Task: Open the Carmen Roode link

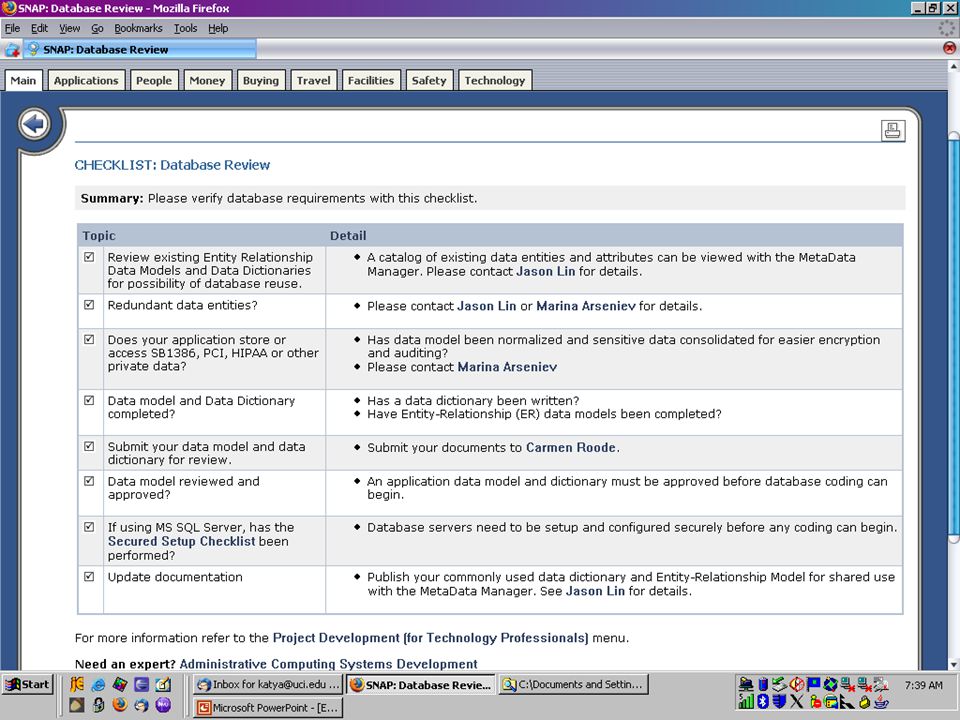Action: pos(571,448)
